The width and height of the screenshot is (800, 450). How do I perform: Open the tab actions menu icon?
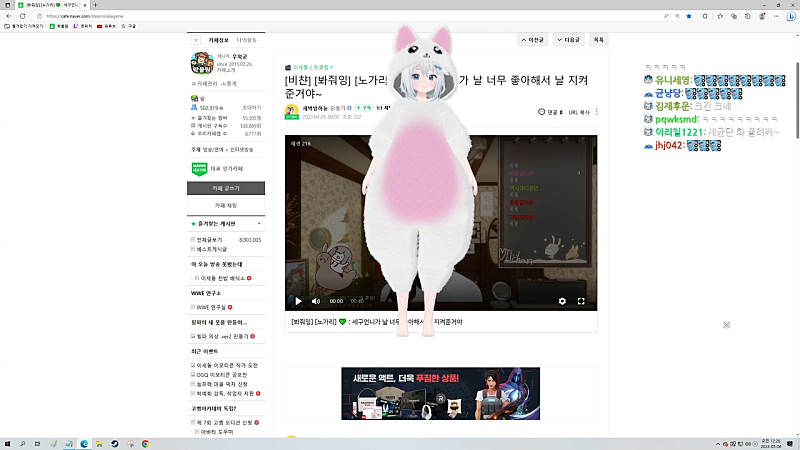point(7,5)
